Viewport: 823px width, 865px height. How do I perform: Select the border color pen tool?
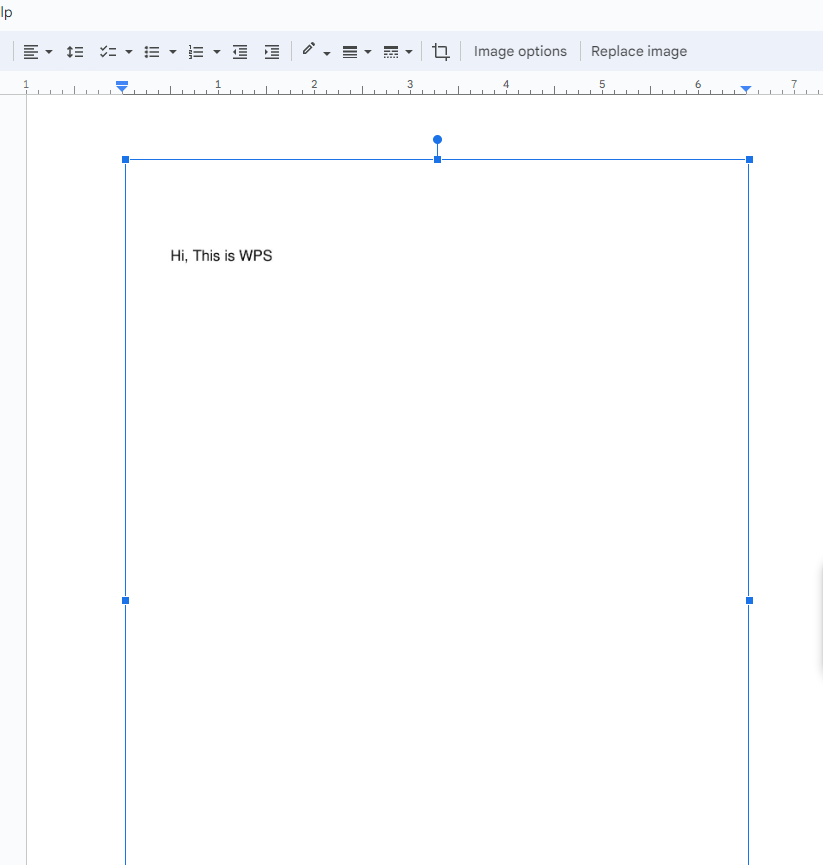309,50
